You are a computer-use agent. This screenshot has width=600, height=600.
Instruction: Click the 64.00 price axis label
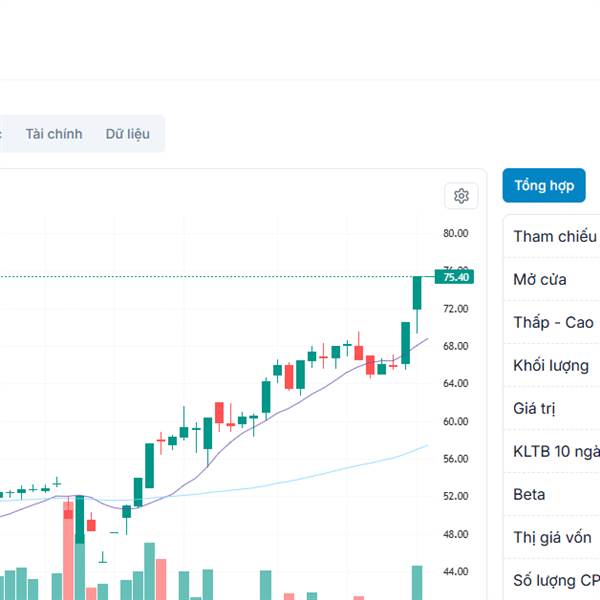pos(455,383)
